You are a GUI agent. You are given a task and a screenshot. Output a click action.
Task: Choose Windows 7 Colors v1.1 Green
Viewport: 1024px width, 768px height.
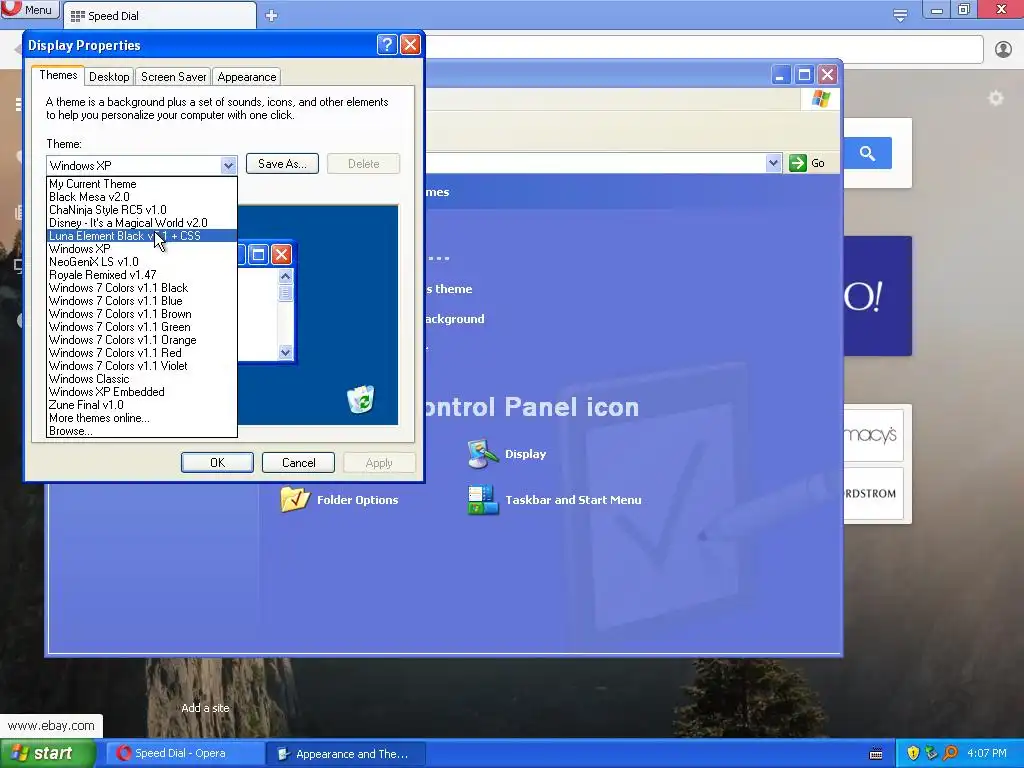click(x=142, y=327)
